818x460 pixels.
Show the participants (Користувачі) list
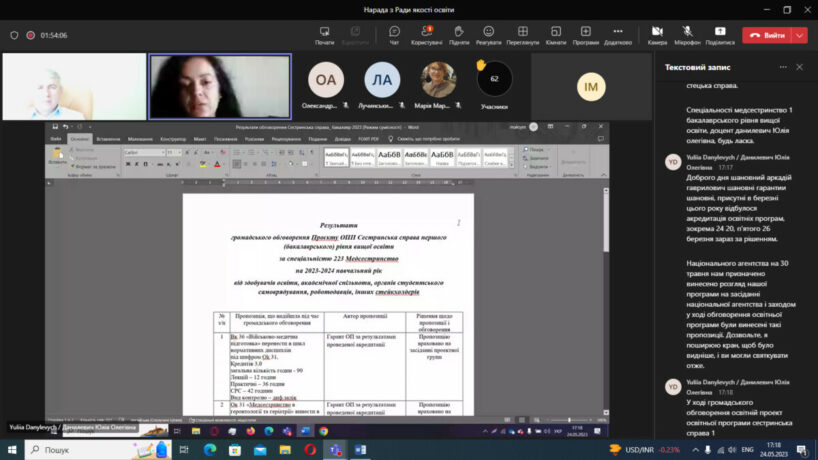click(426, 35)
